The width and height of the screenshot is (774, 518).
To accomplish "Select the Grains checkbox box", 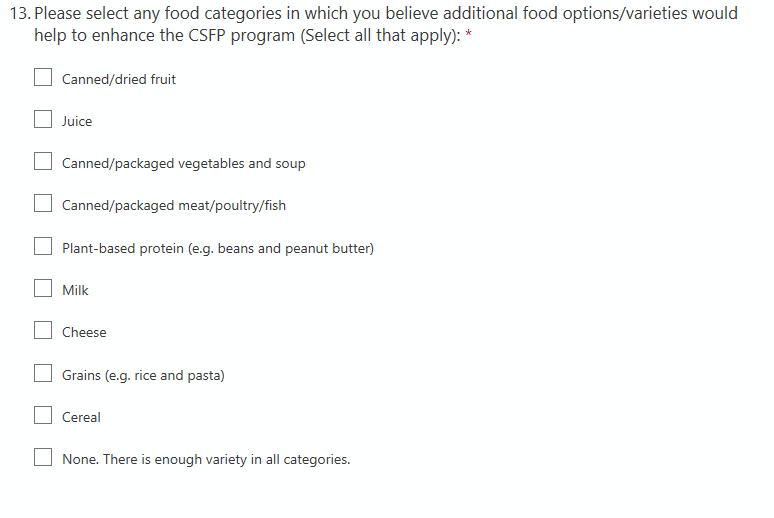I will tap(43, 374).
